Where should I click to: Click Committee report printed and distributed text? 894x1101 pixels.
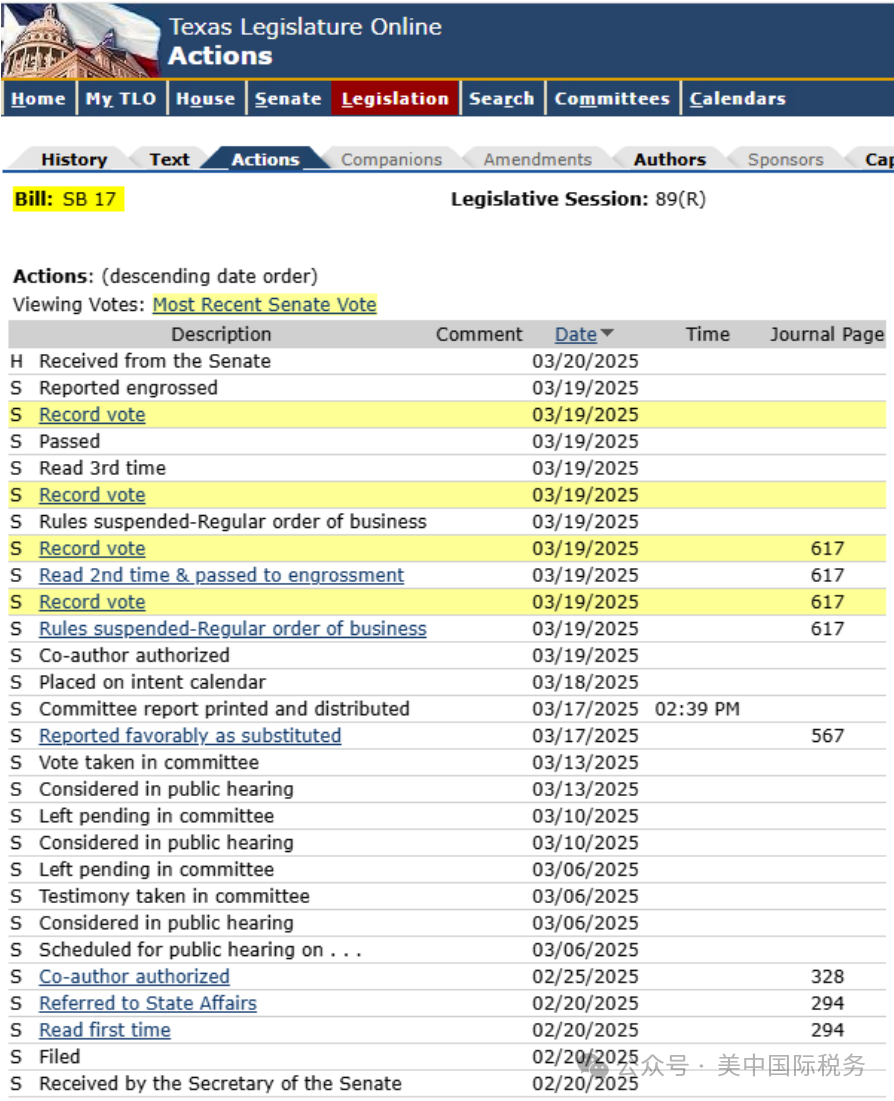(x=224, y=709)
